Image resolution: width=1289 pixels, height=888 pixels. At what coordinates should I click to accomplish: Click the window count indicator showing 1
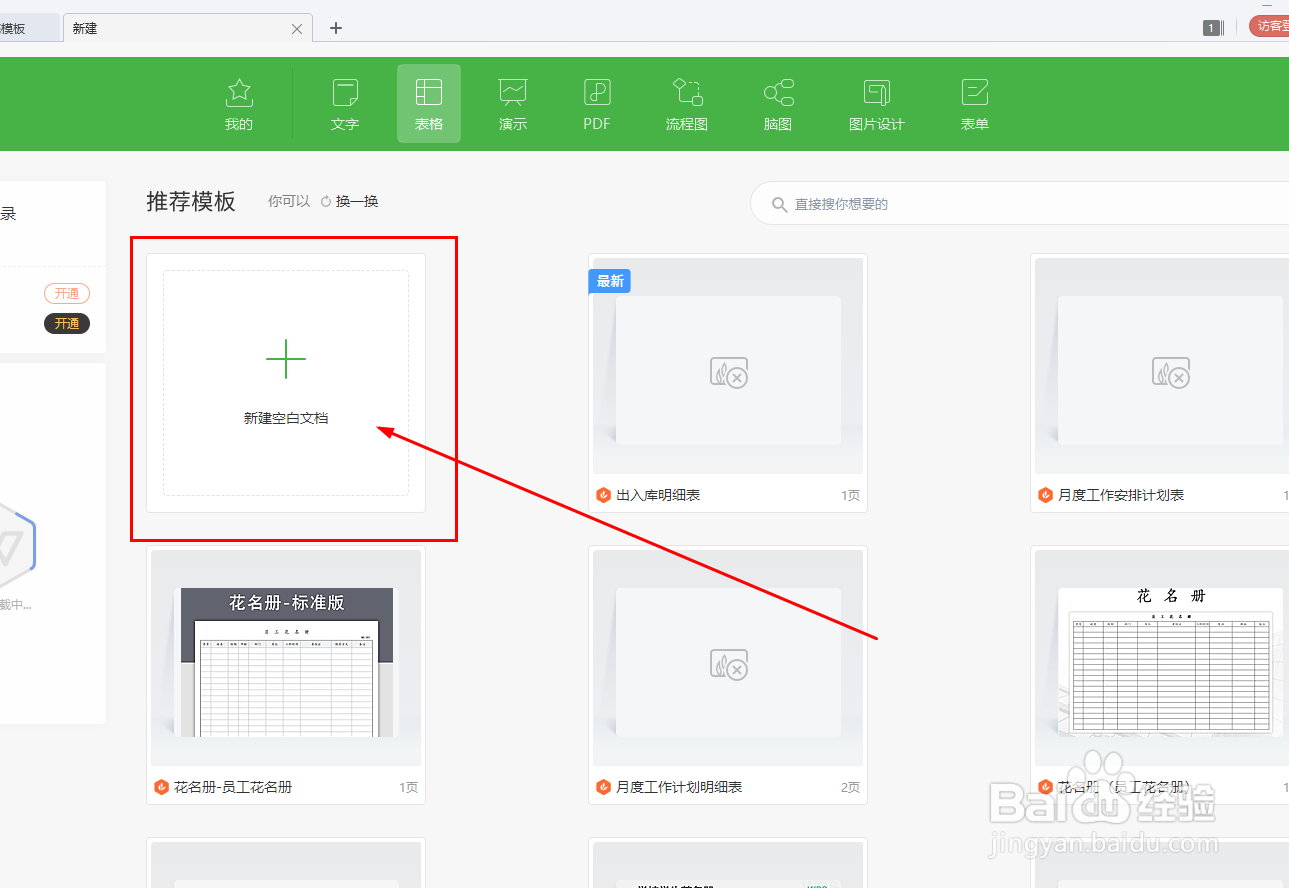pos(1213,28)
